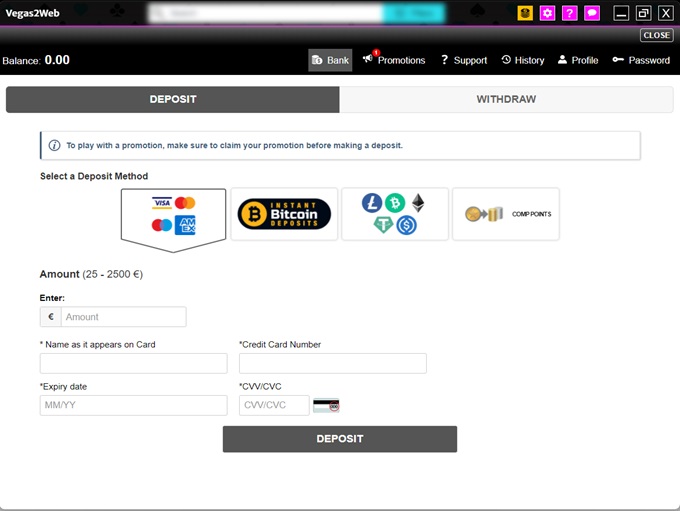Choose Comp Points deposit option
Image resolution: width=680 pixels, height=511 pixels.
(x=505, y=214)
